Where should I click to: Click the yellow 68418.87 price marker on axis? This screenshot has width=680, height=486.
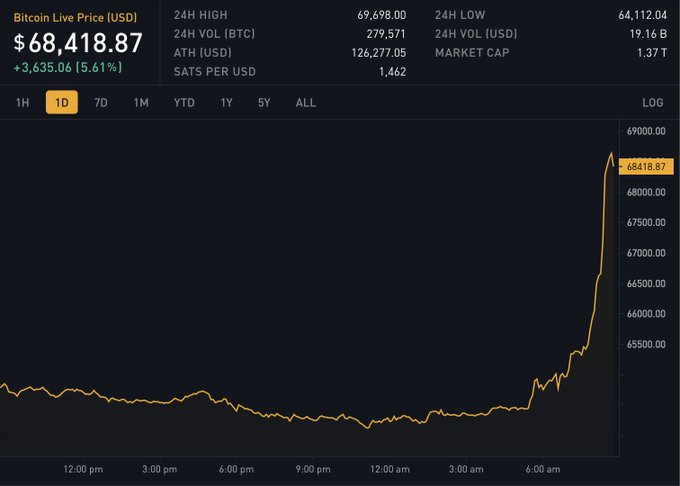click(646, 167)
